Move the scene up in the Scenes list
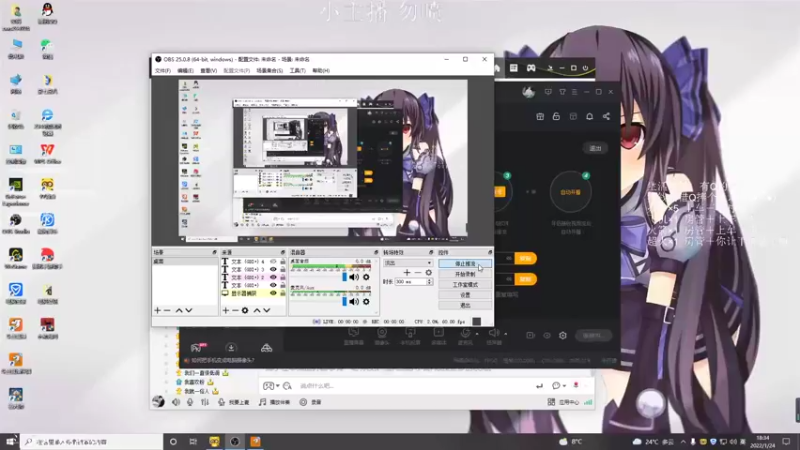 179,310
